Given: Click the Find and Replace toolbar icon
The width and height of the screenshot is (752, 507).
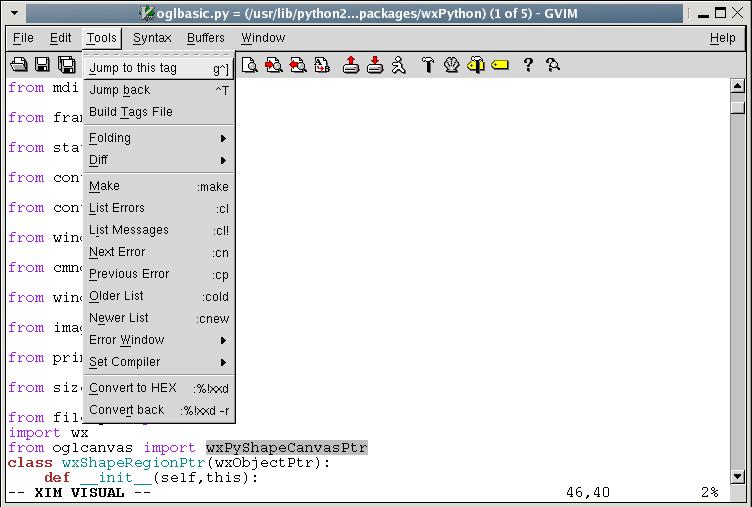Looking at the screenshot, I should click(x=322, y=65).
